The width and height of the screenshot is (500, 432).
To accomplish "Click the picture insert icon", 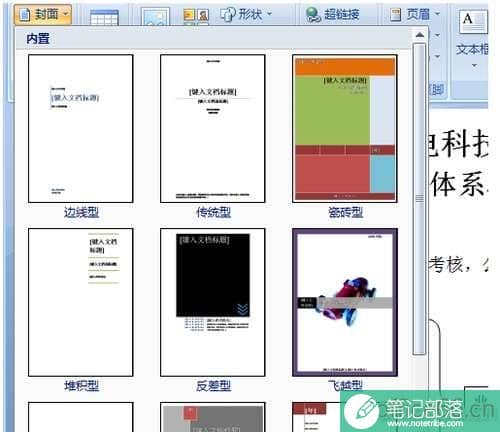I will tap(155, 17).
